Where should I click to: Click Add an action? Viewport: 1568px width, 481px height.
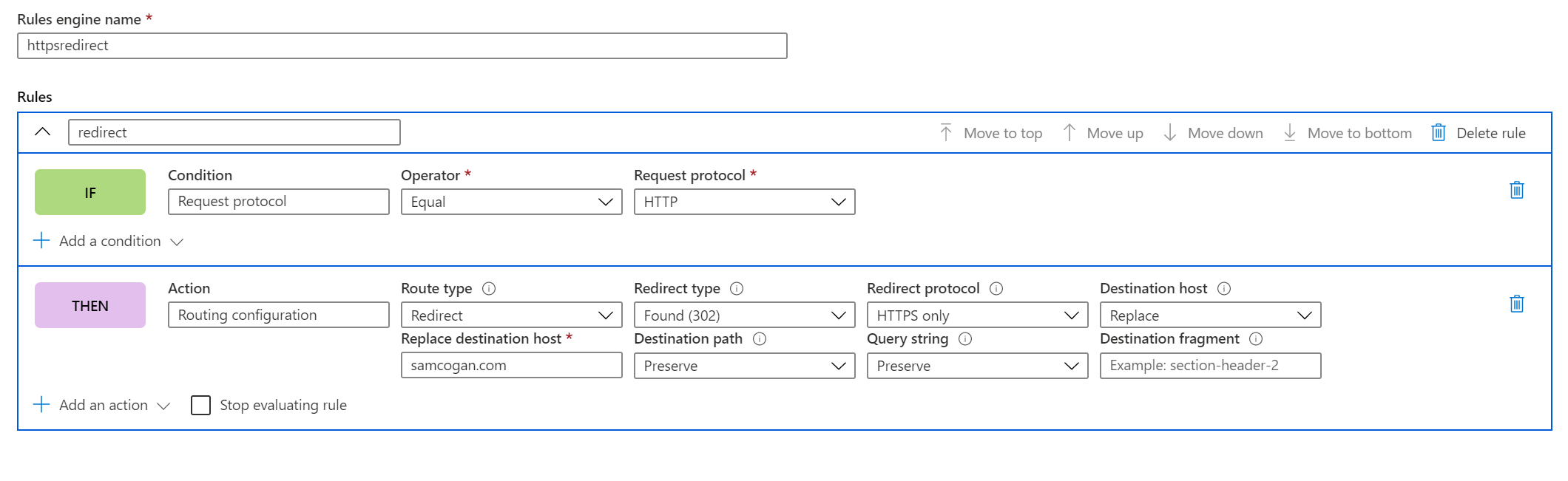tap(102, 405)
